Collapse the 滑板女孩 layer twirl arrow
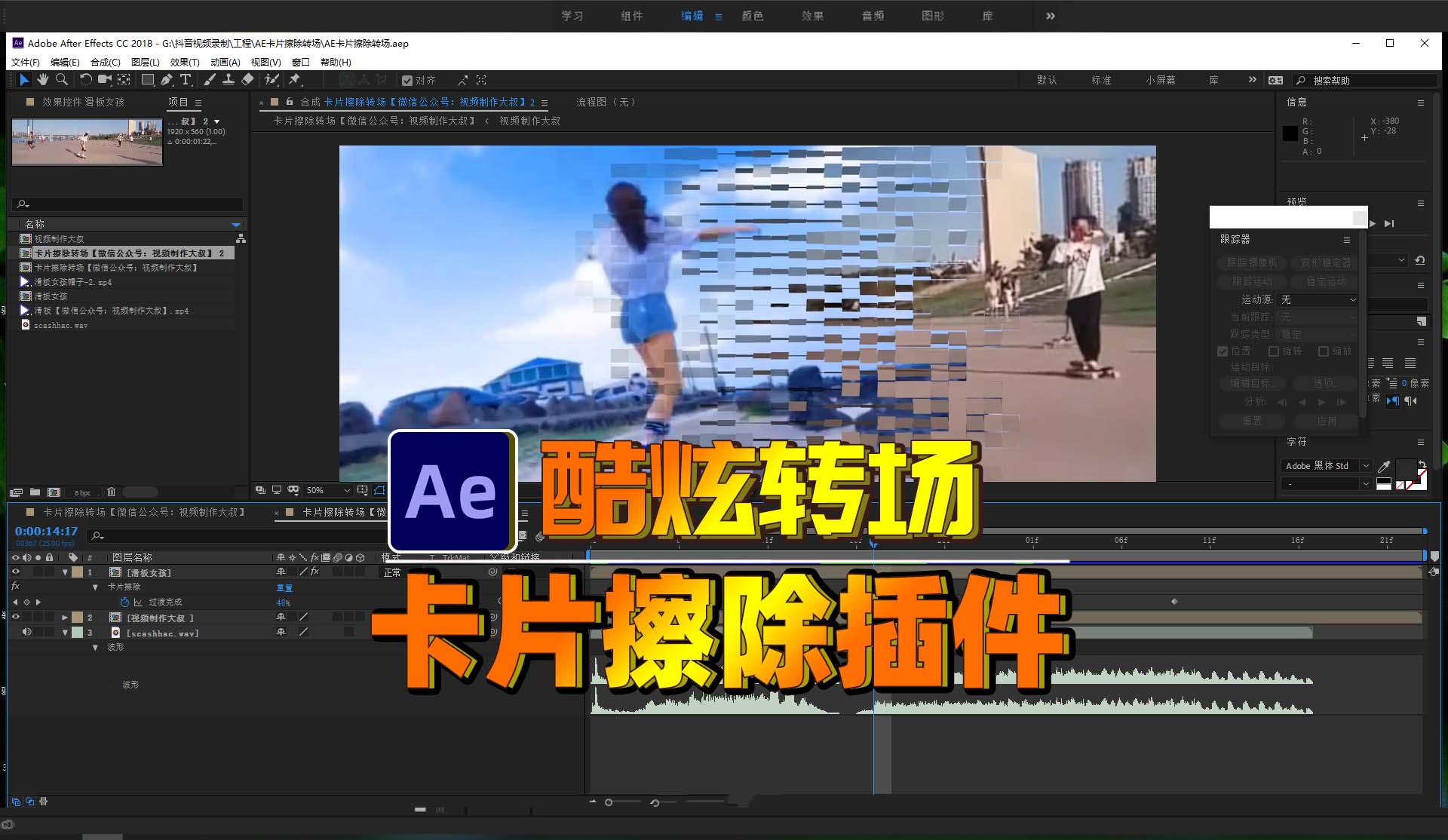Image resolution: width=1448 pixels, height=840 pixels. pyautogui.click(x=65, y=572)
